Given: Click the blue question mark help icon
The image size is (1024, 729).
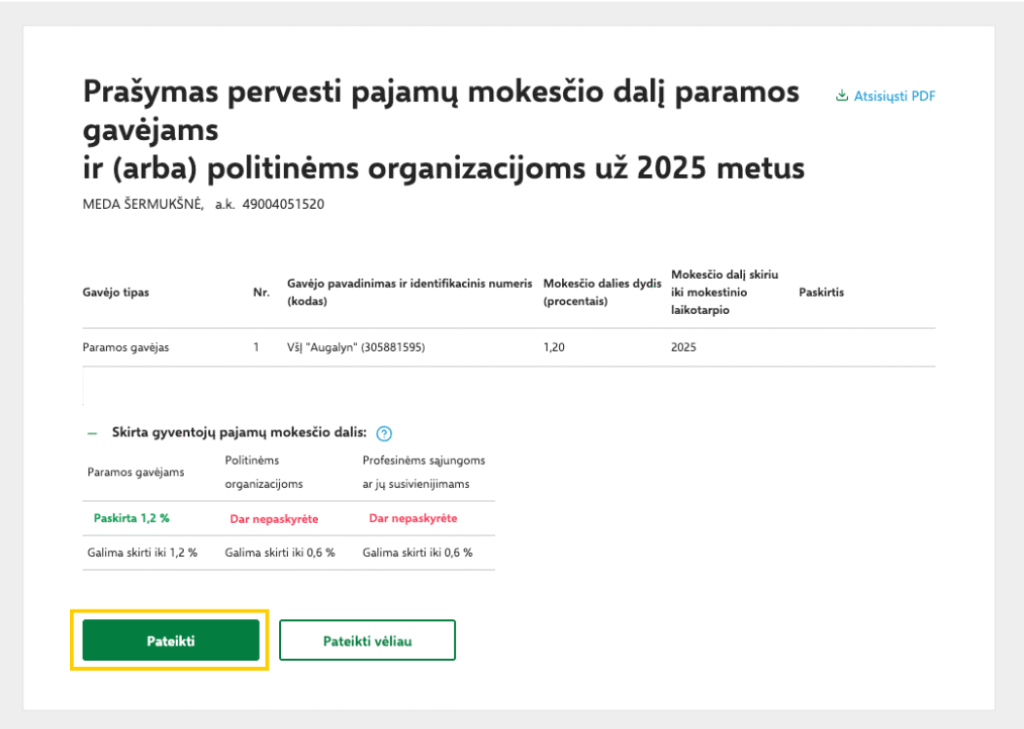Looking at the screenshot, I should click(384, 434).
